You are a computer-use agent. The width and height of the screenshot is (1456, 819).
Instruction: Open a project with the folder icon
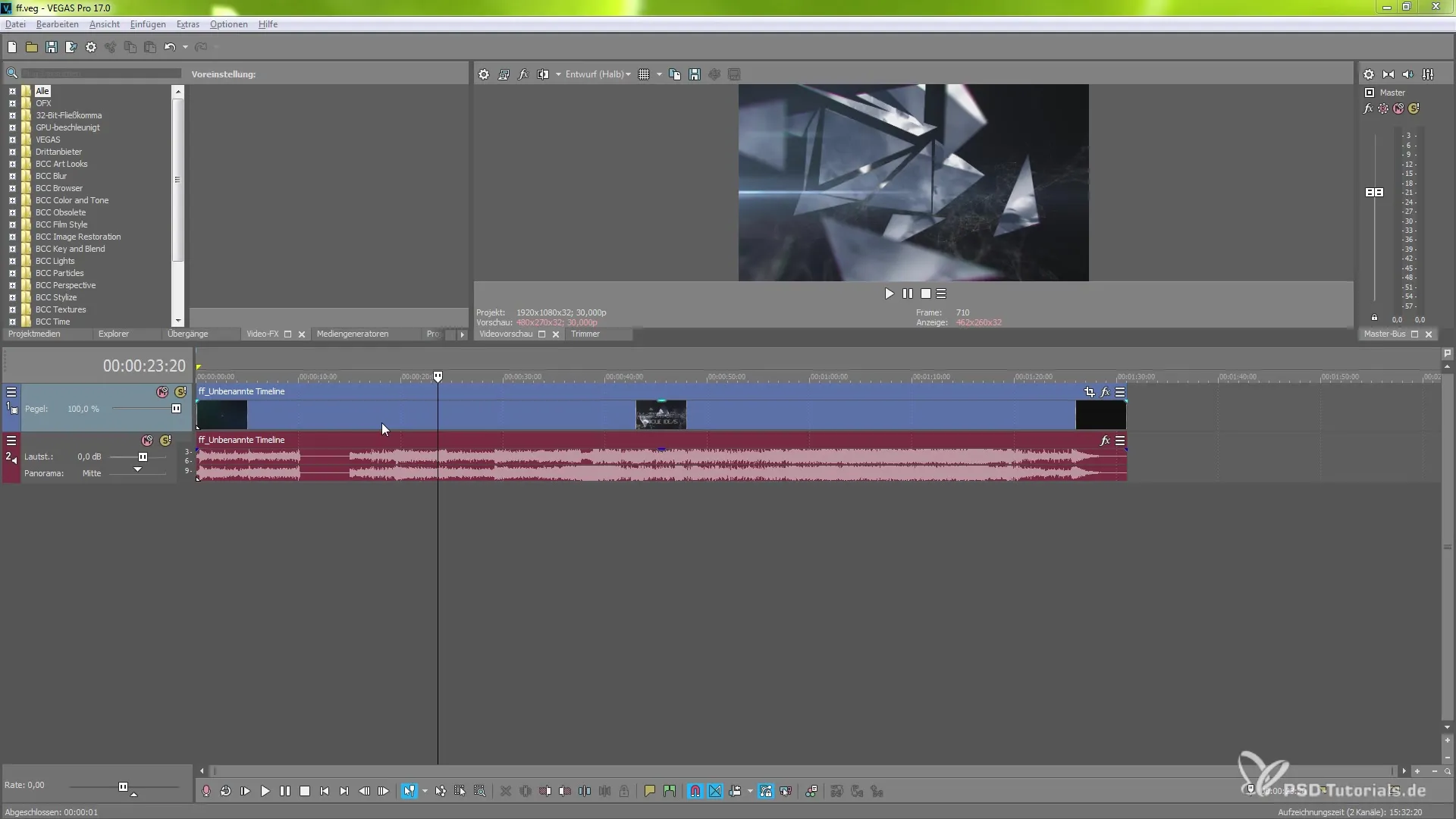(x=32, y=47)
